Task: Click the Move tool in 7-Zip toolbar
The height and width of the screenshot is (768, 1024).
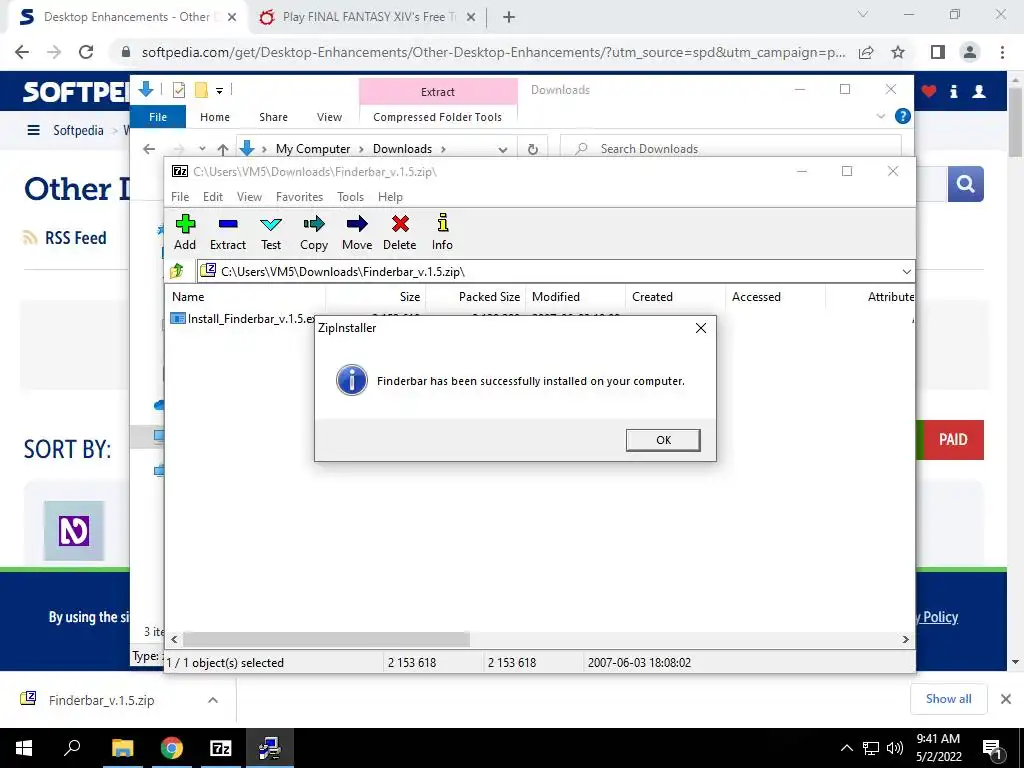Action: pyautogui.click(x=357, y=232)
